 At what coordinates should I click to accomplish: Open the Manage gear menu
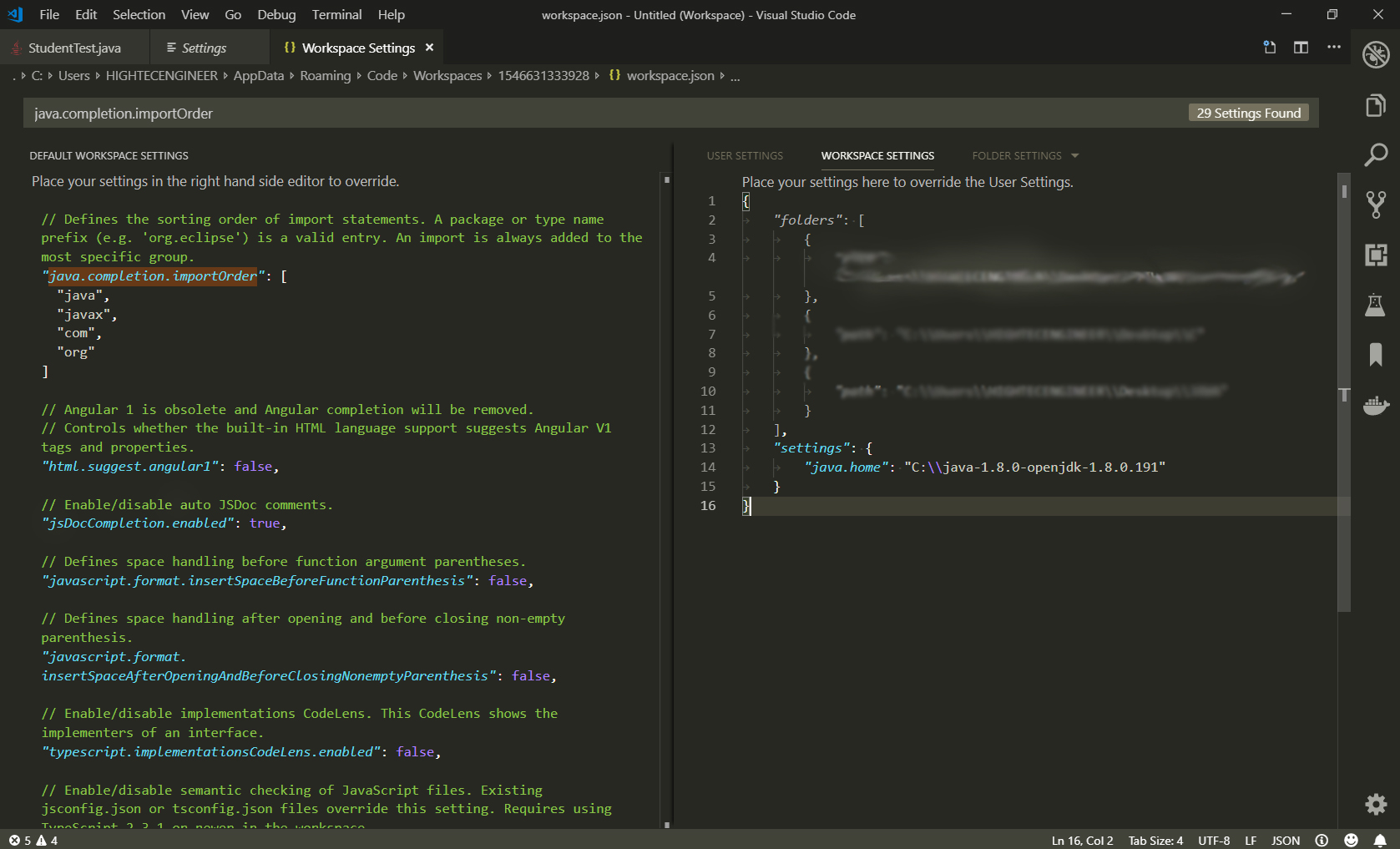point(1376,804)
